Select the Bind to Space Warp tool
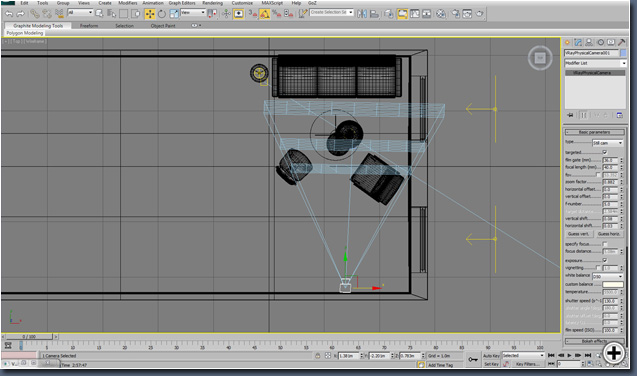637x376 pixels. point(60,14)
